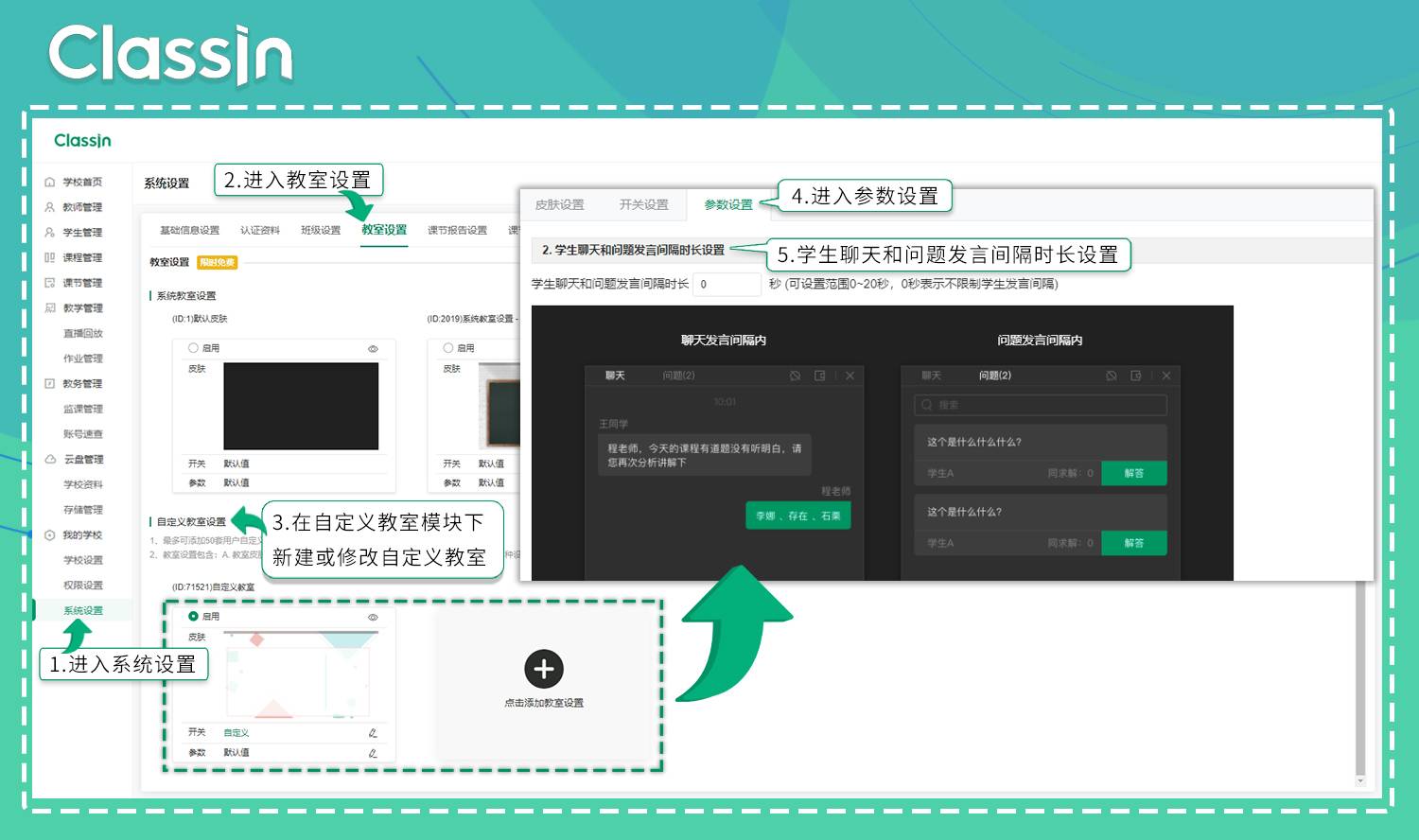Click the 搜索 search box in question panel

1041,405
